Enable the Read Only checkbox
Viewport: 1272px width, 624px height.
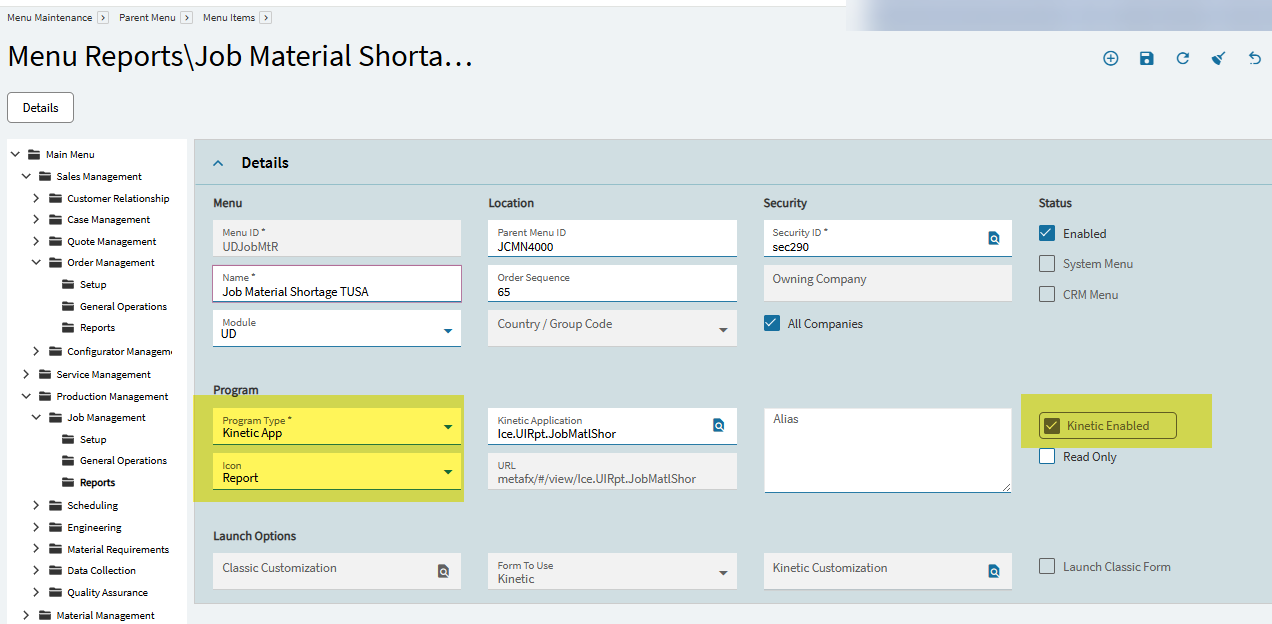pos(1047,457)
